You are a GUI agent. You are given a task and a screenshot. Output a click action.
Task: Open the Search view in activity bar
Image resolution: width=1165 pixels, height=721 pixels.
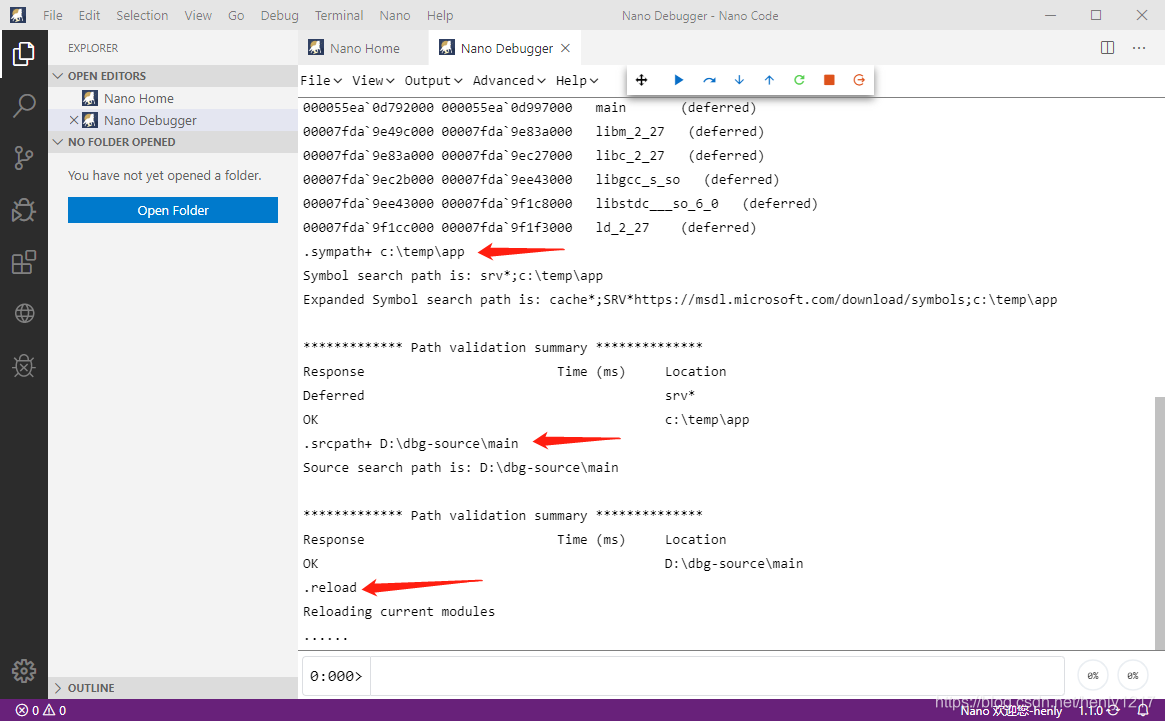24,106
